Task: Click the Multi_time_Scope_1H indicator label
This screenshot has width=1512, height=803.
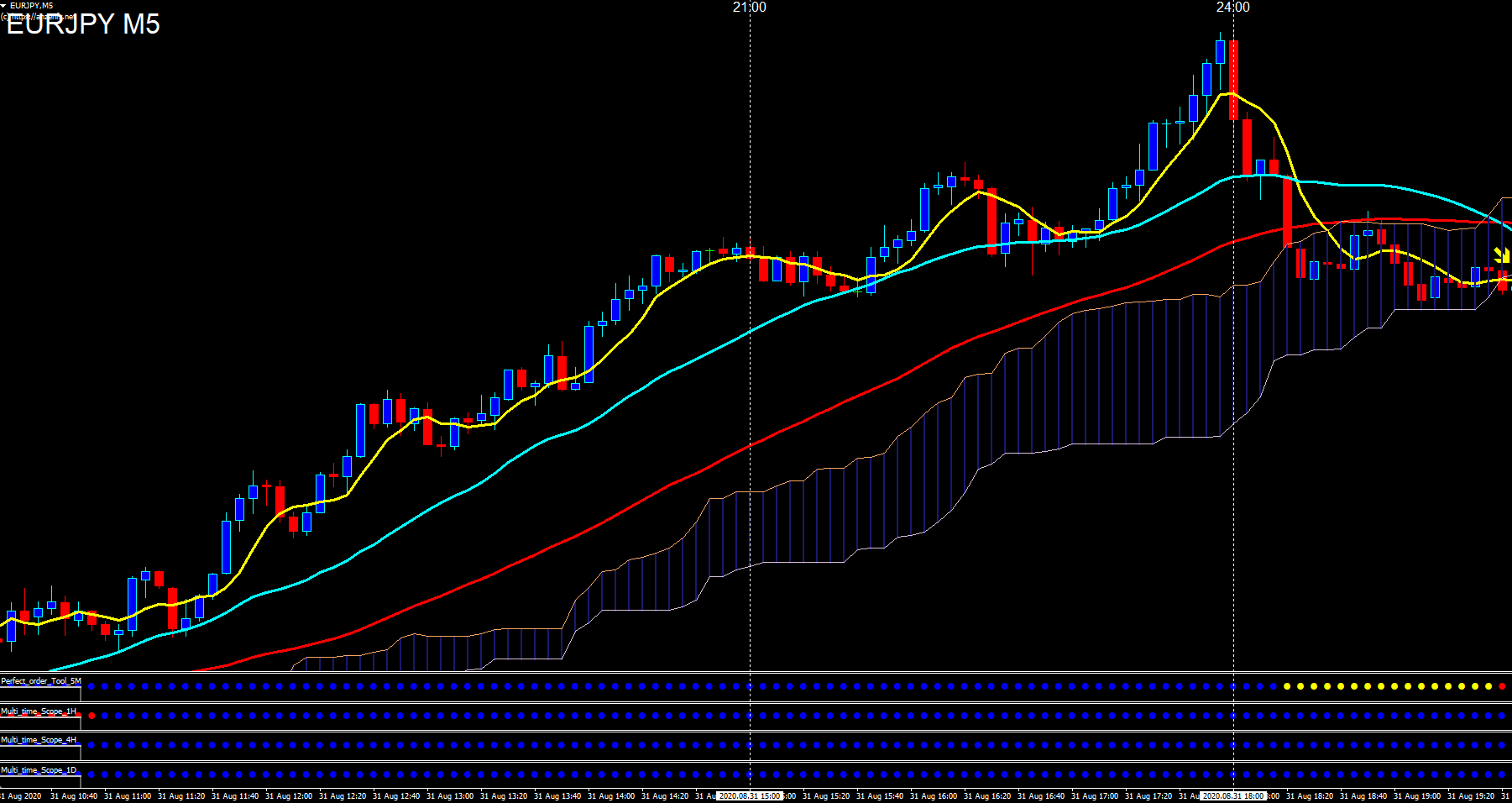Action: pos(39,711)
